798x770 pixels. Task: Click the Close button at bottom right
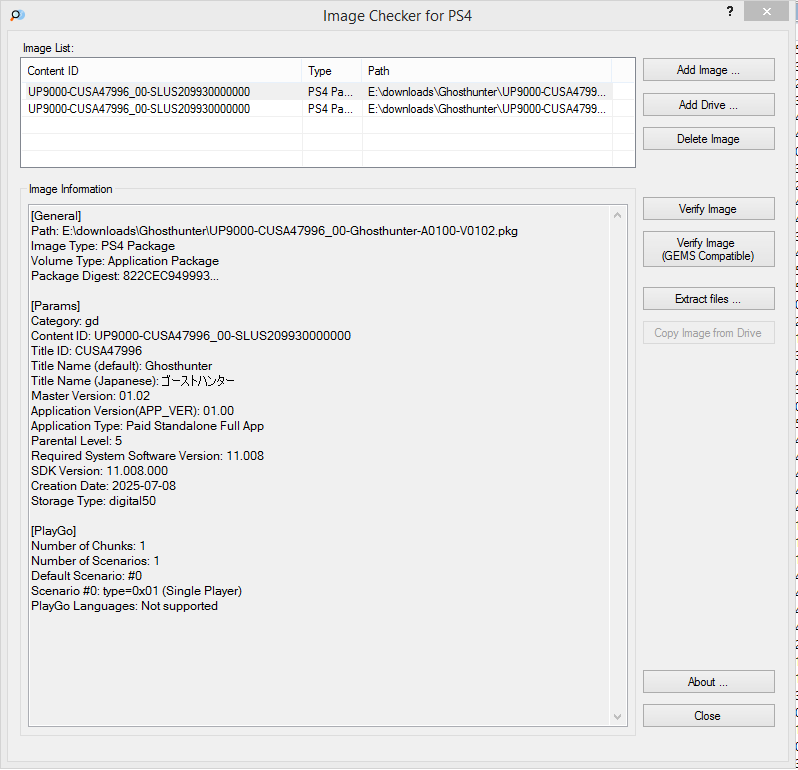point(708,716)
